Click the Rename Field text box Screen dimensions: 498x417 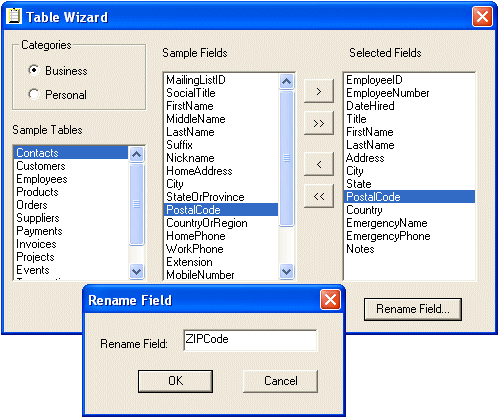(250, 340)
